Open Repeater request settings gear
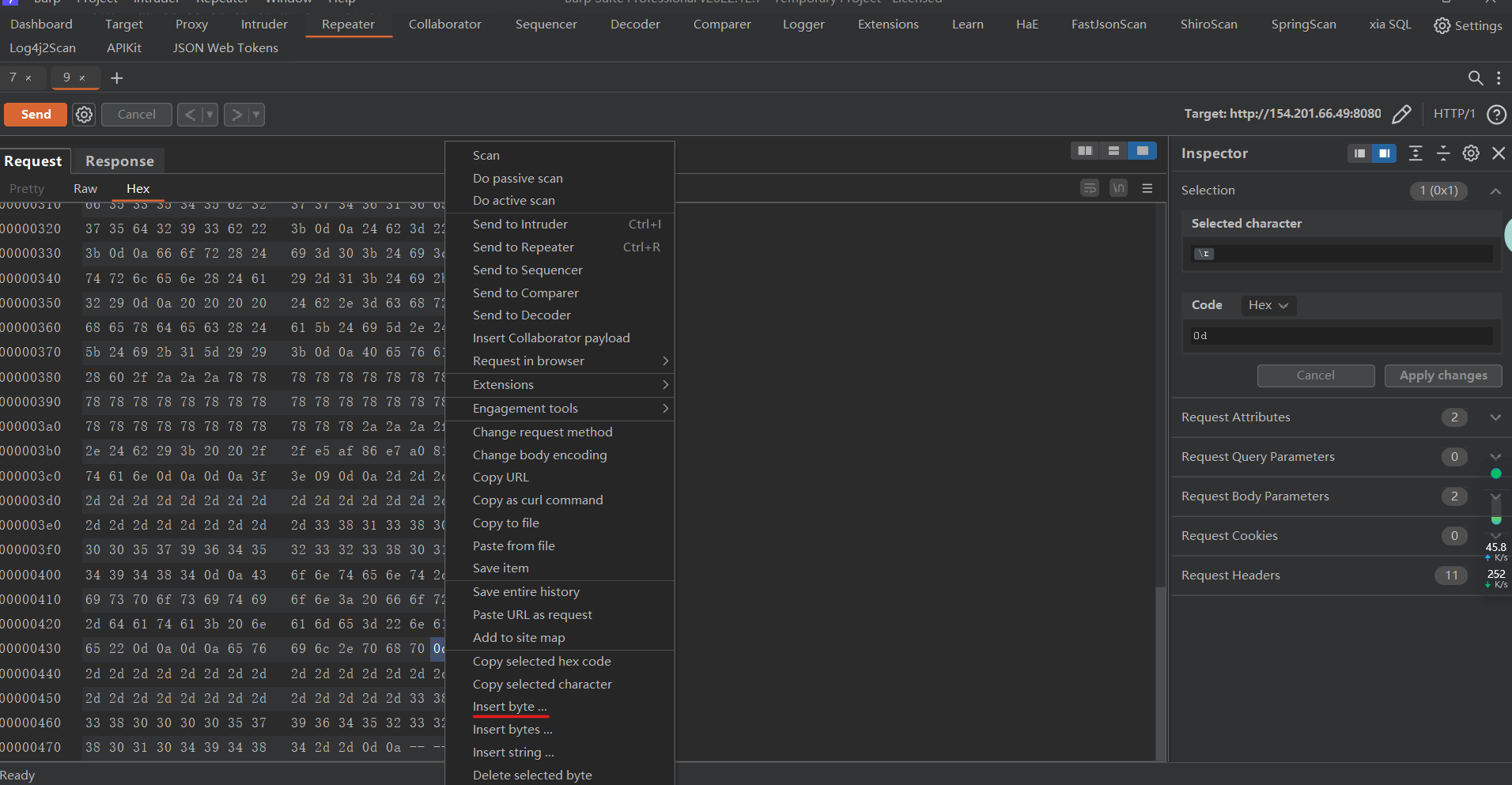 (84, 115)
